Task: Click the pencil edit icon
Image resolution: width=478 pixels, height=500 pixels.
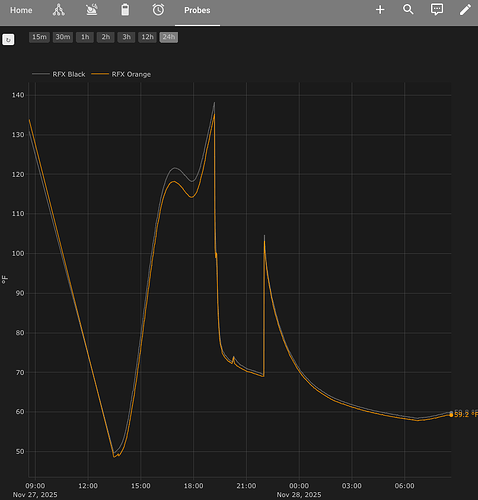Action: (465, 10)
